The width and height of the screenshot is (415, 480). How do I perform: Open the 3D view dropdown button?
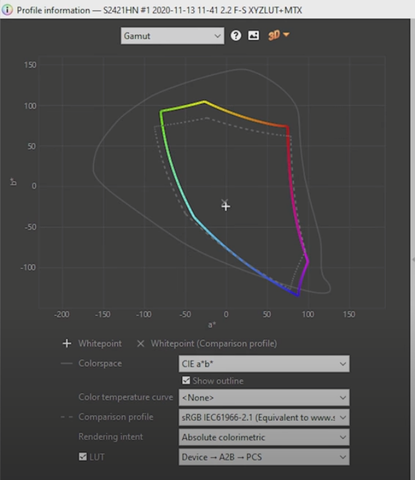click(279, 35)
